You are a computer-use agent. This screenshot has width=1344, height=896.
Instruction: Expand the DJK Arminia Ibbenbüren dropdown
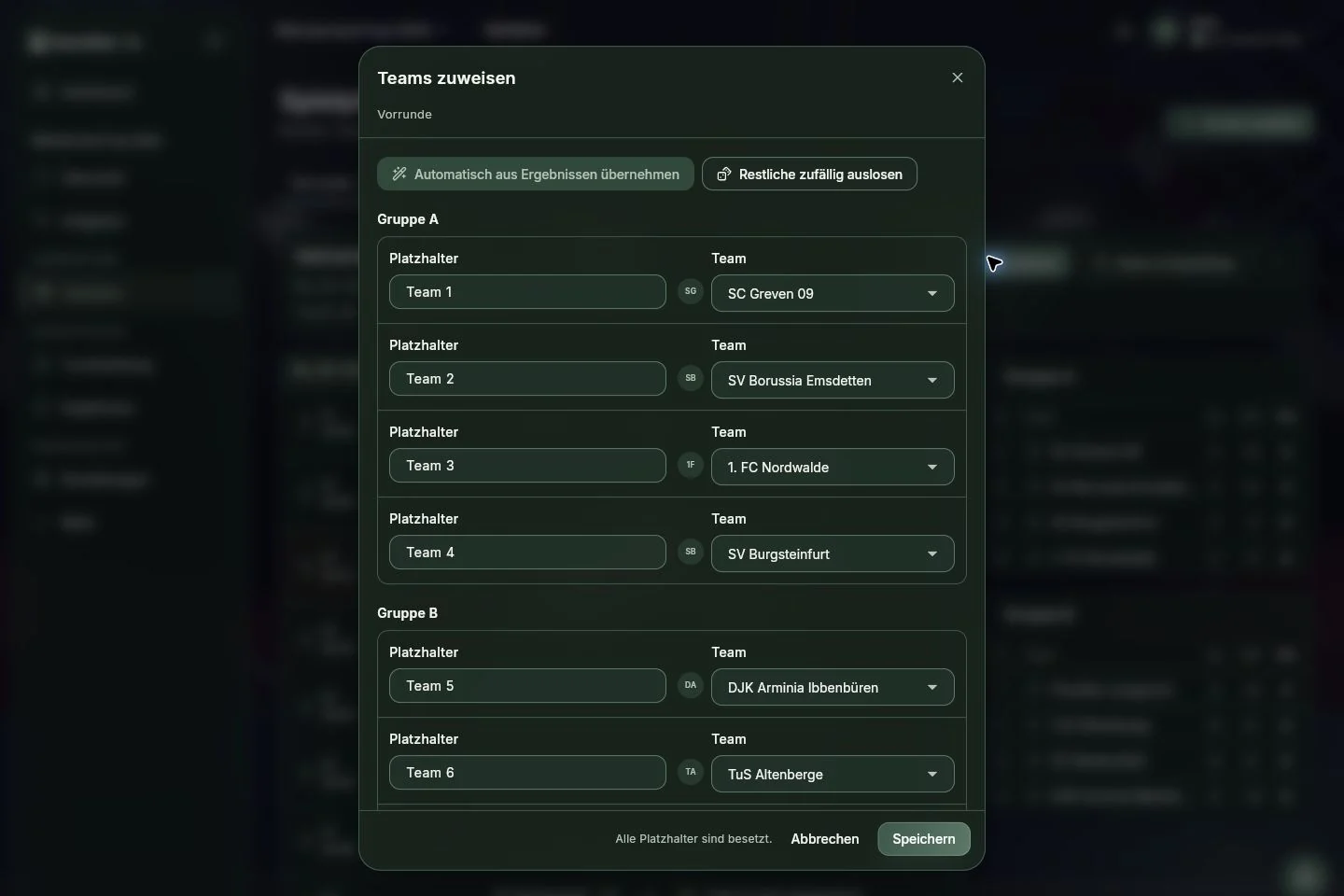click(833, 687)
